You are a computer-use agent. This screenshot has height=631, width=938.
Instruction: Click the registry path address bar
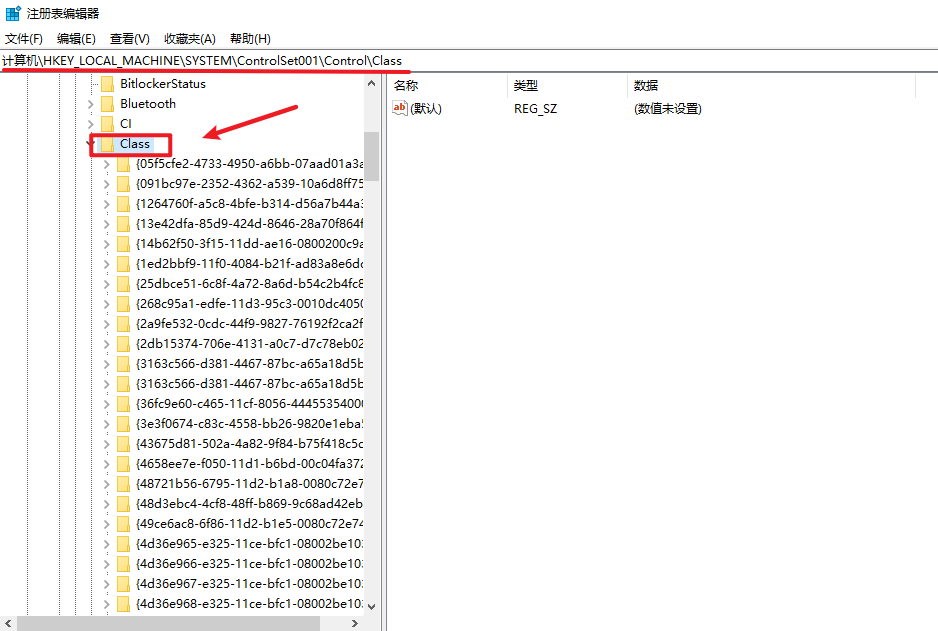pyautogui.click(x=469, y=61)
